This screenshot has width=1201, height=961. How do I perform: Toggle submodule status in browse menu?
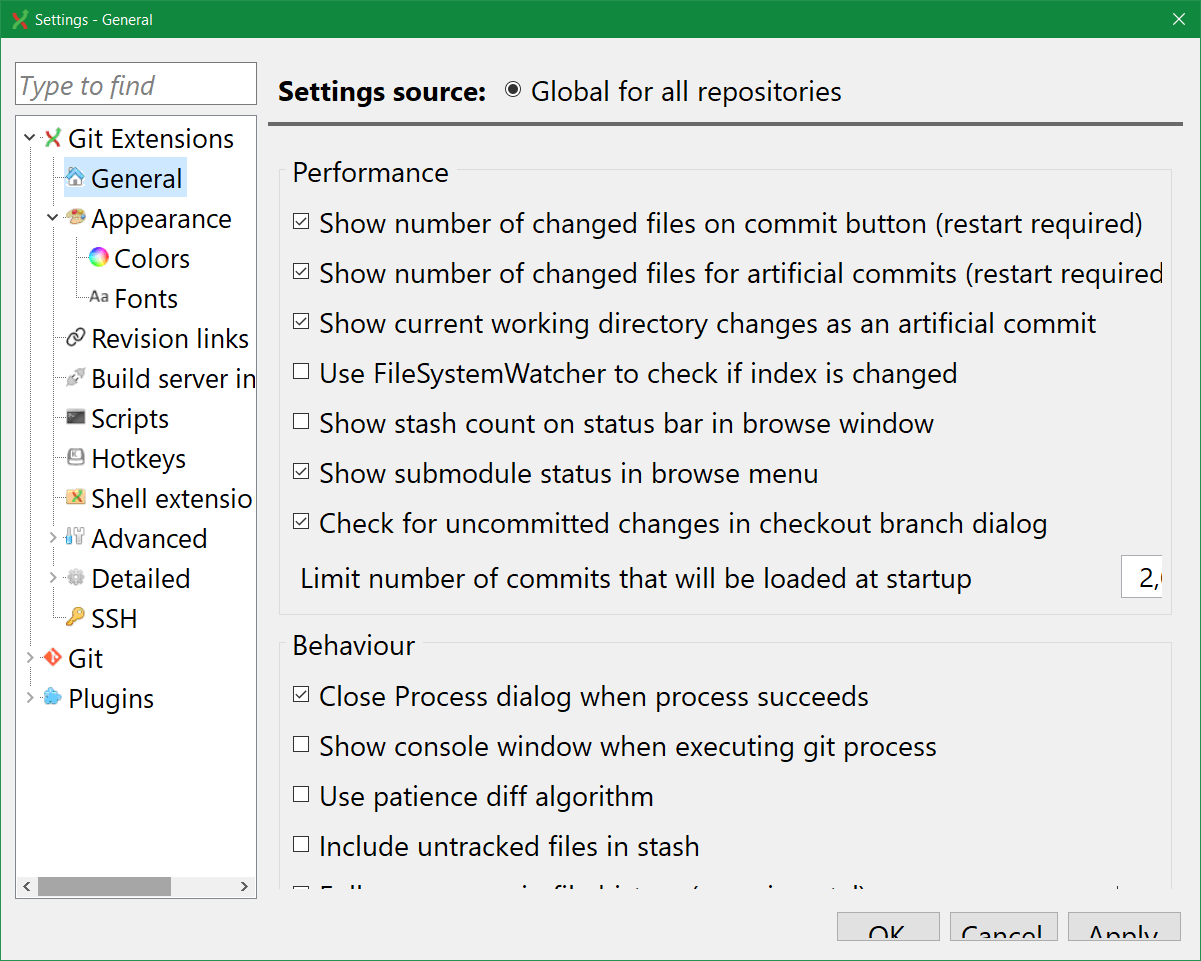pos(301,472)
